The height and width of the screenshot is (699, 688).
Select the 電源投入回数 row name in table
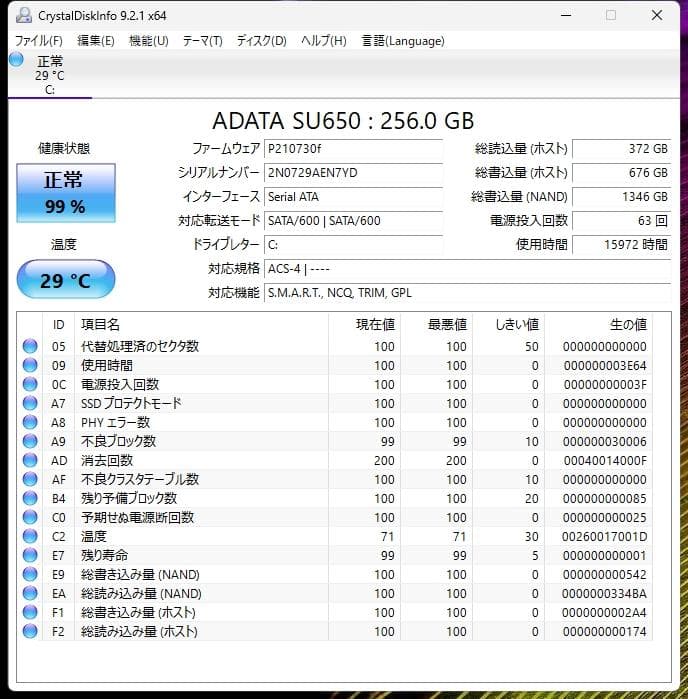click(x=120, y=384)
